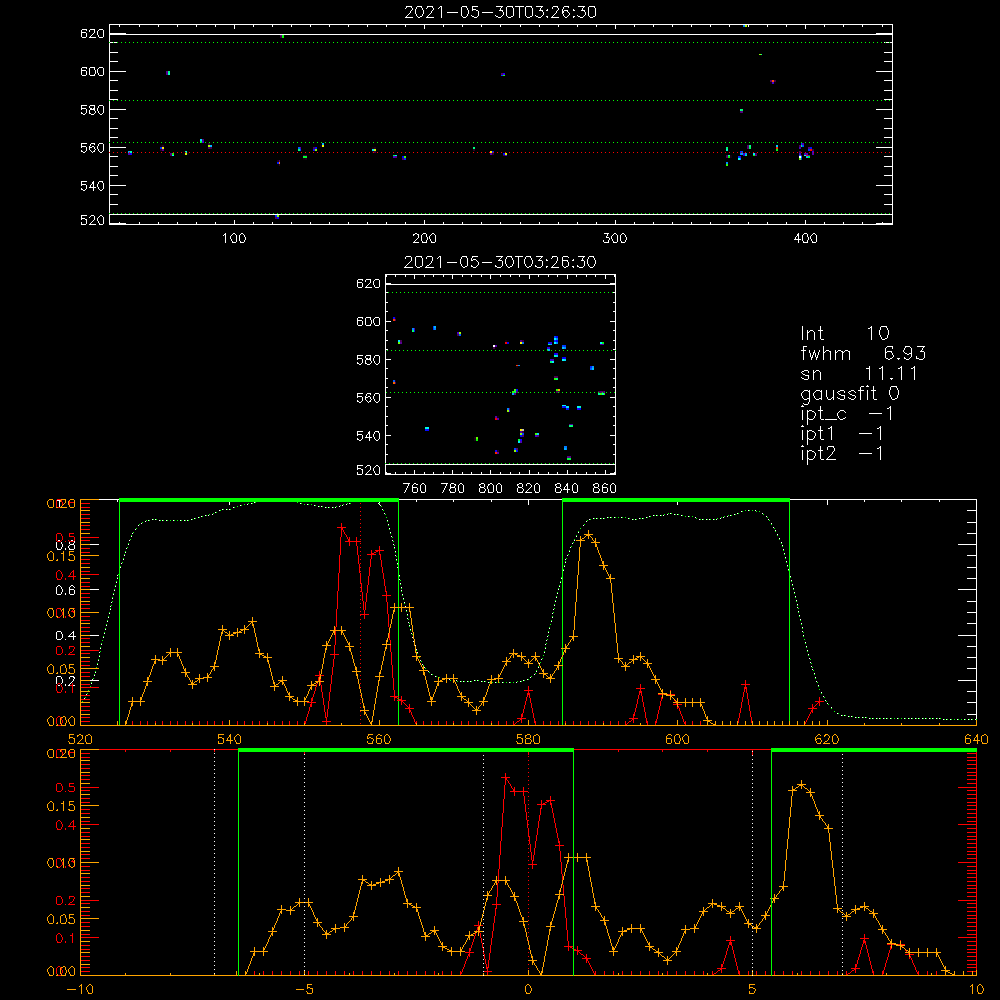Click the 780 x-axis tick label
Viewport: 1000px width, 1000px height.
tap(453, 489)
